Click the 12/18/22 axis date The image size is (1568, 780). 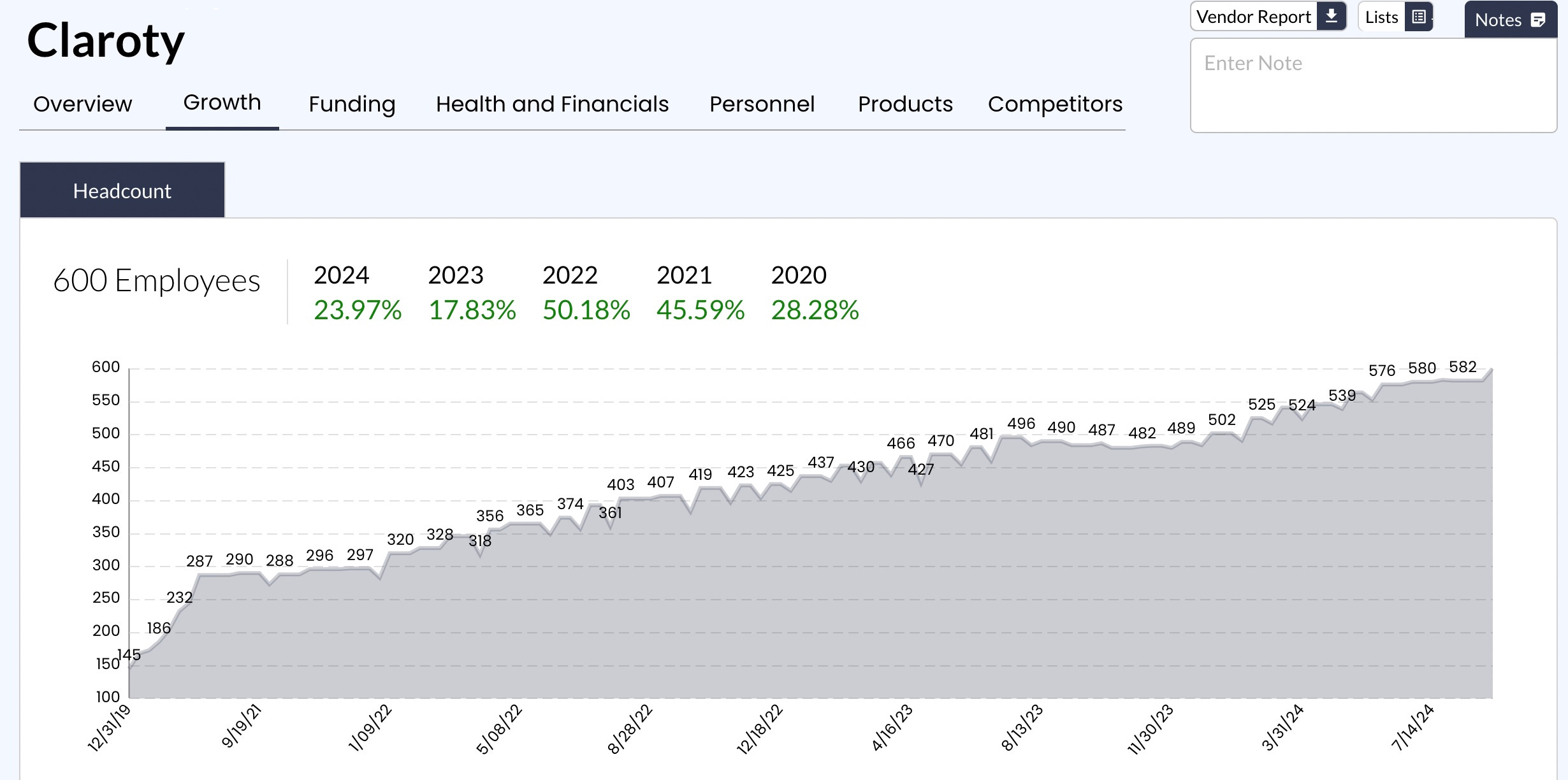click(759, 730)
